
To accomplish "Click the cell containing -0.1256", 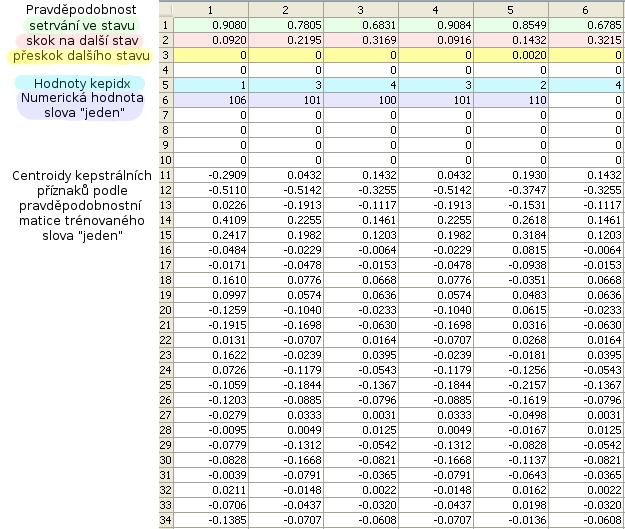I will coord(511,370).
